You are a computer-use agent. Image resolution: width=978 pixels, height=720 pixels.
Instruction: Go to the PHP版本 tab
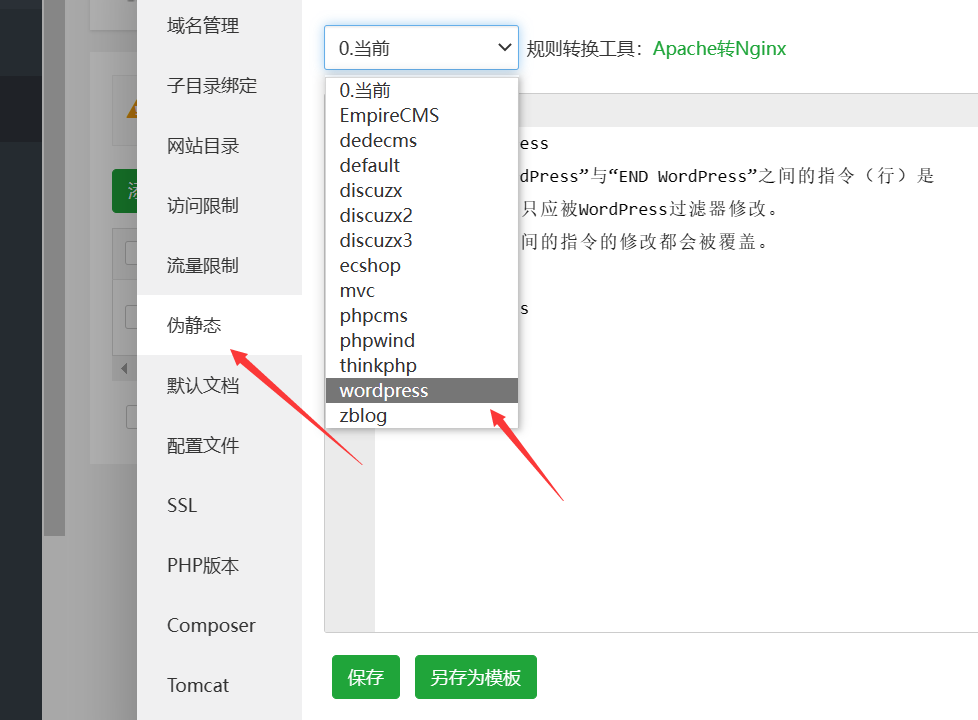click(203, 565)
